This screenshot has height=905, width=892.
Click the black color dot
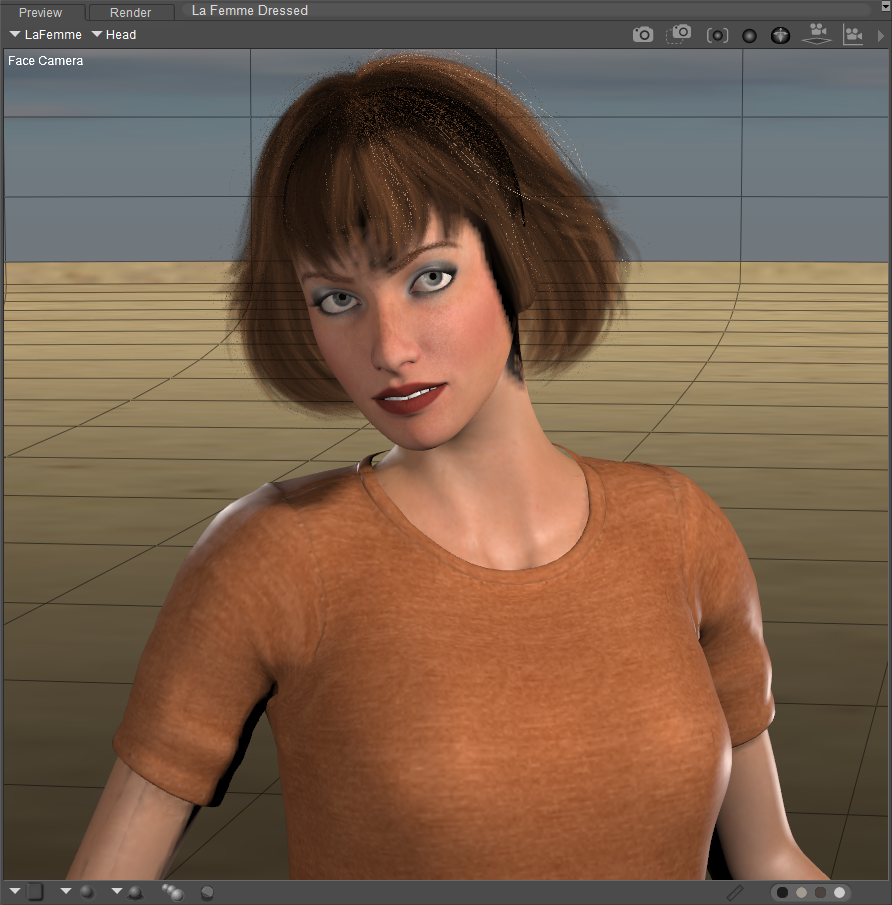click(782, 892)
